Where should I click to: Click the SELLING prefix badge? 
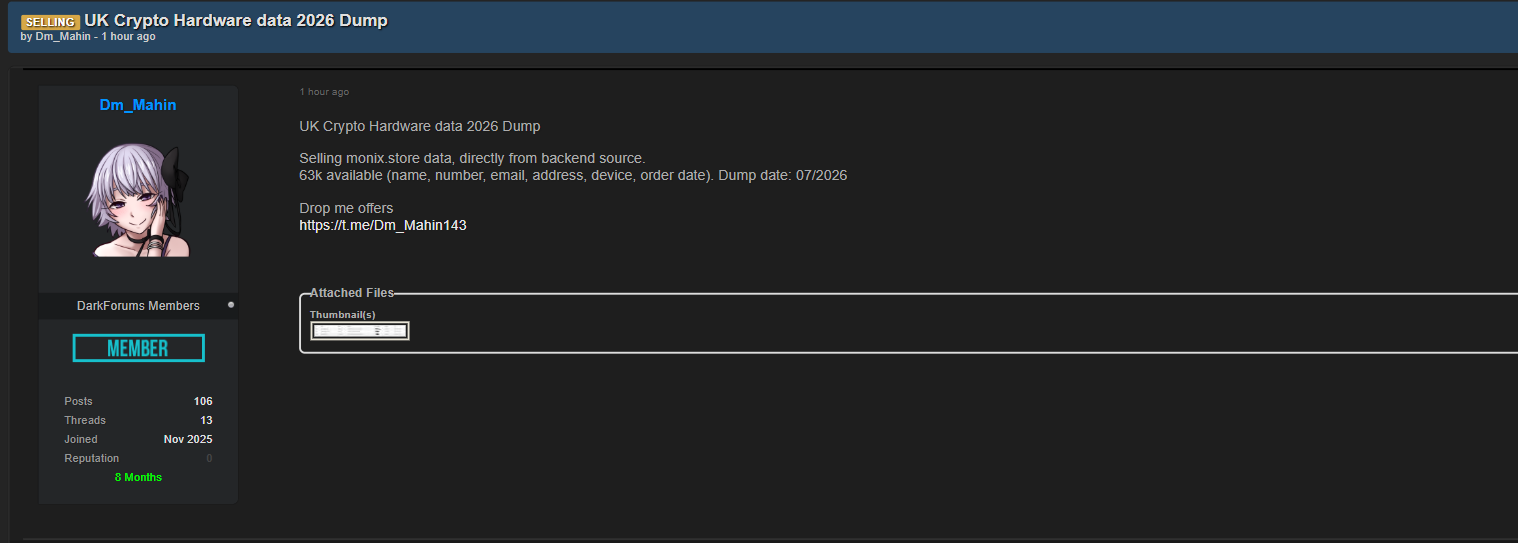point(50,22)
